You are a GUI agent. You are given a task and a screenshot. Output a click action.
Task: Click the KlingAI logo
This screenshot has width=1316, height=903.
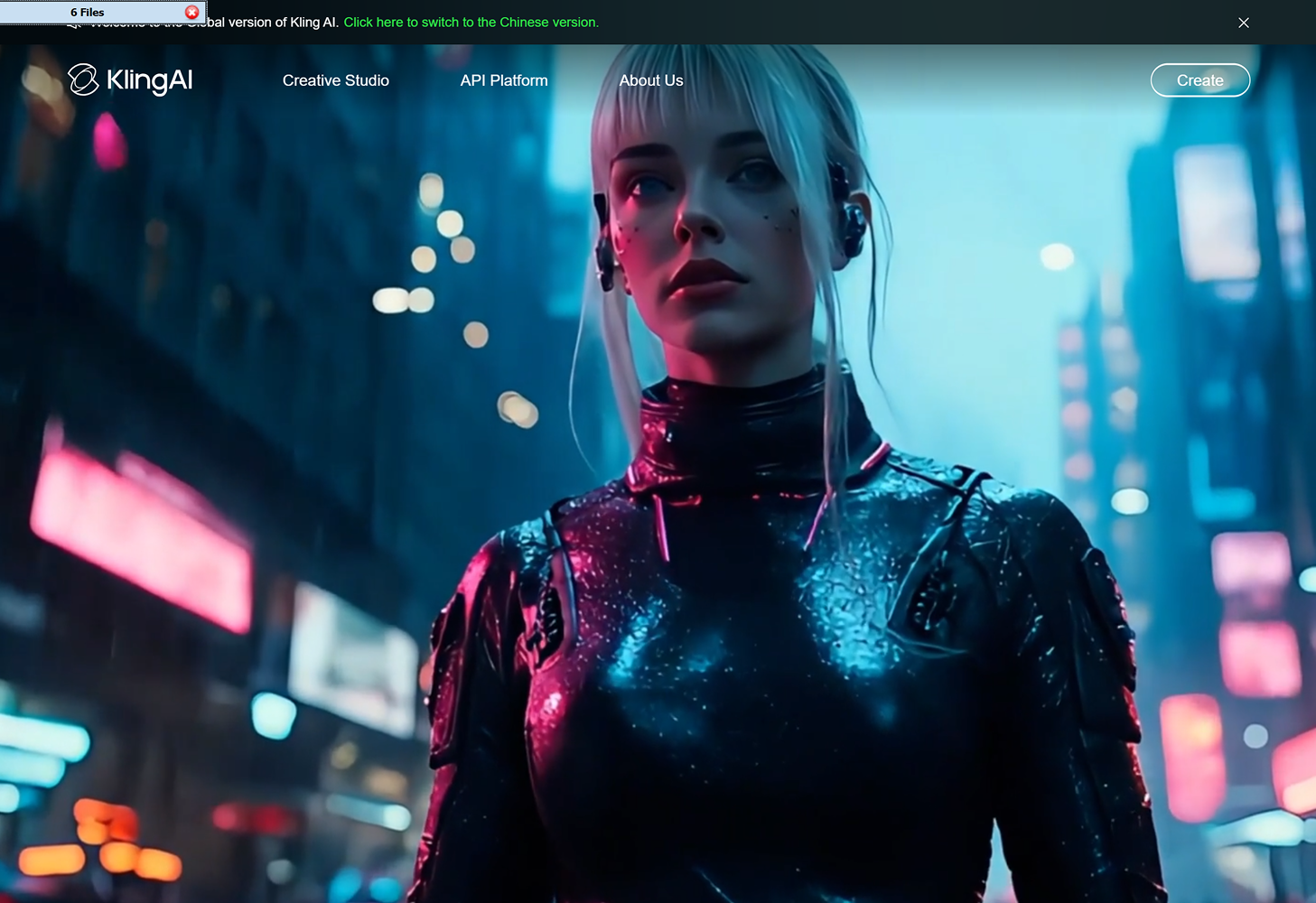pyautogui.click(x=130, y=79)
